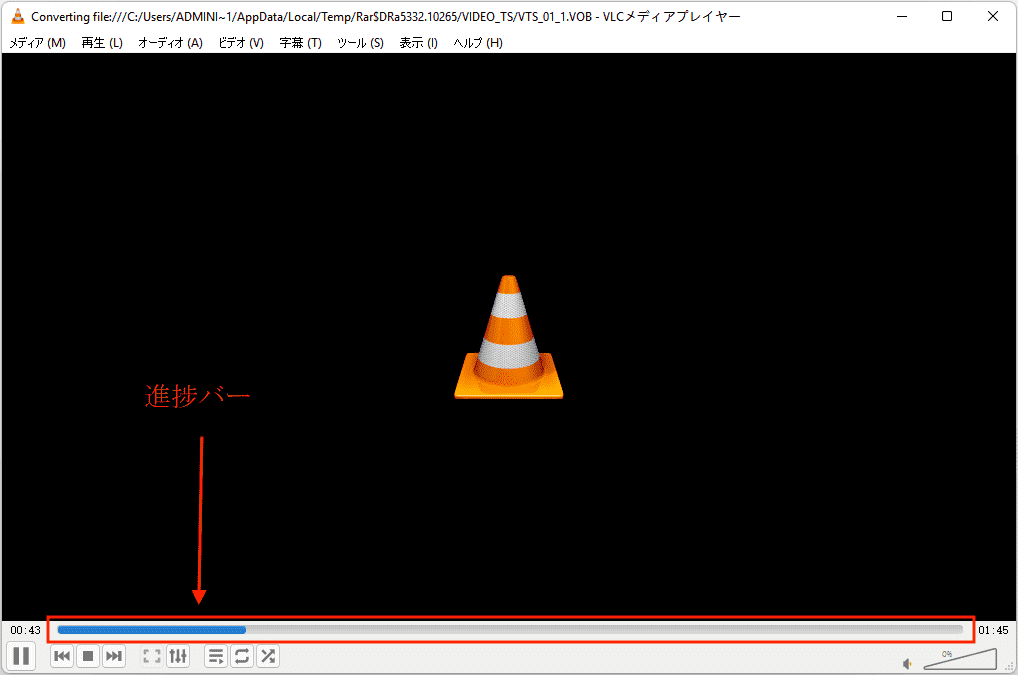The image size is (1018, 675).
Task: Maximize the VLC window
Action: tap(947, 16)
